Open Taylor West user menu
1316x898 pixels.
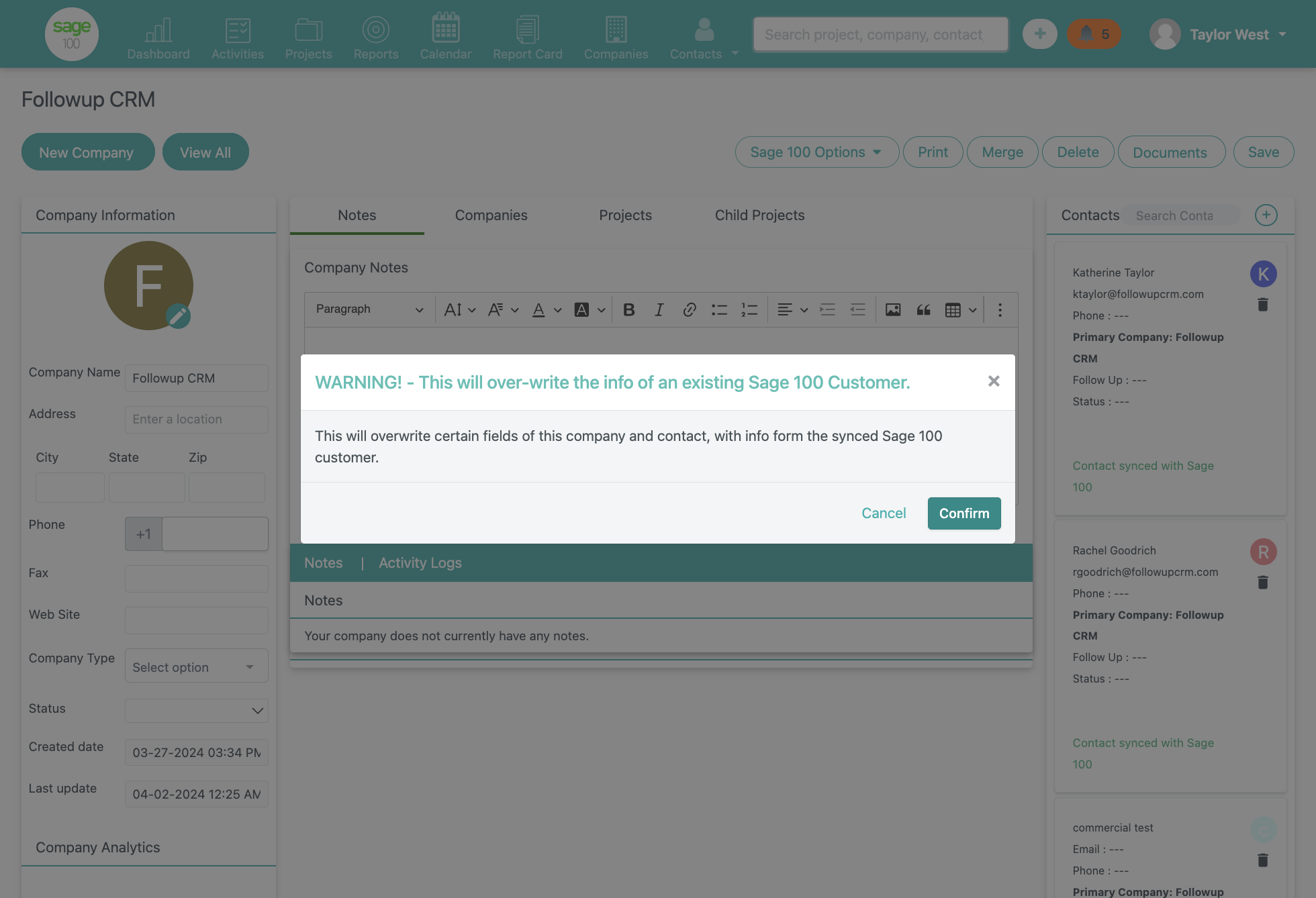tap(1218, 34)
